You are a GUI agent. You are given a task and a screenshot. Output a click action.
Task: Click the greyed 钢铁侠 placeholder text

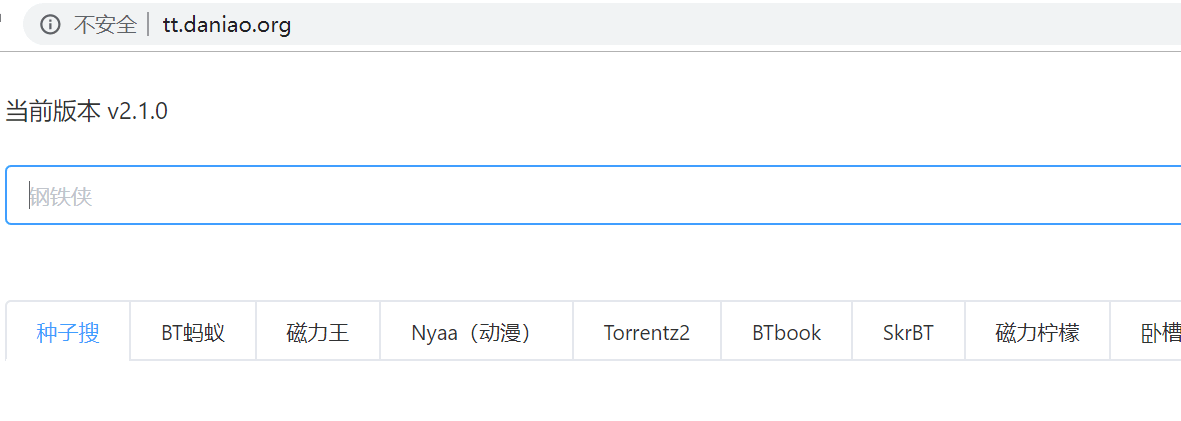(61, 197)
